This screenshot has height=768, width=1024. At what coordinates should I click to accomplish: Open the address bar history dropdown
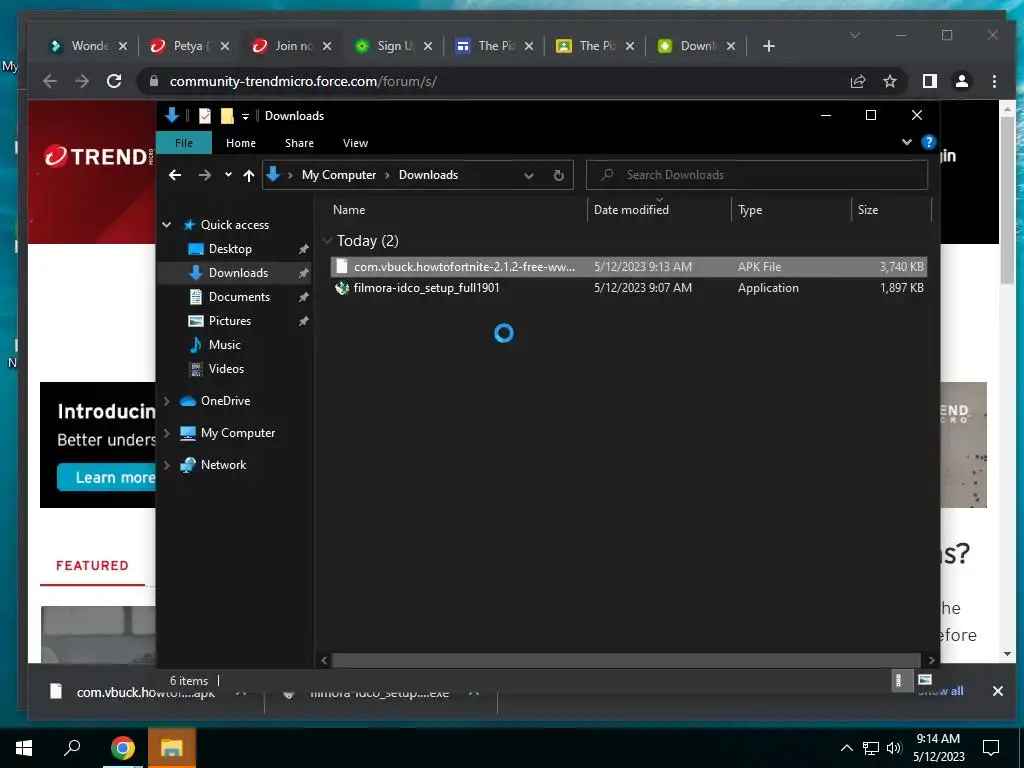[529, 175]
